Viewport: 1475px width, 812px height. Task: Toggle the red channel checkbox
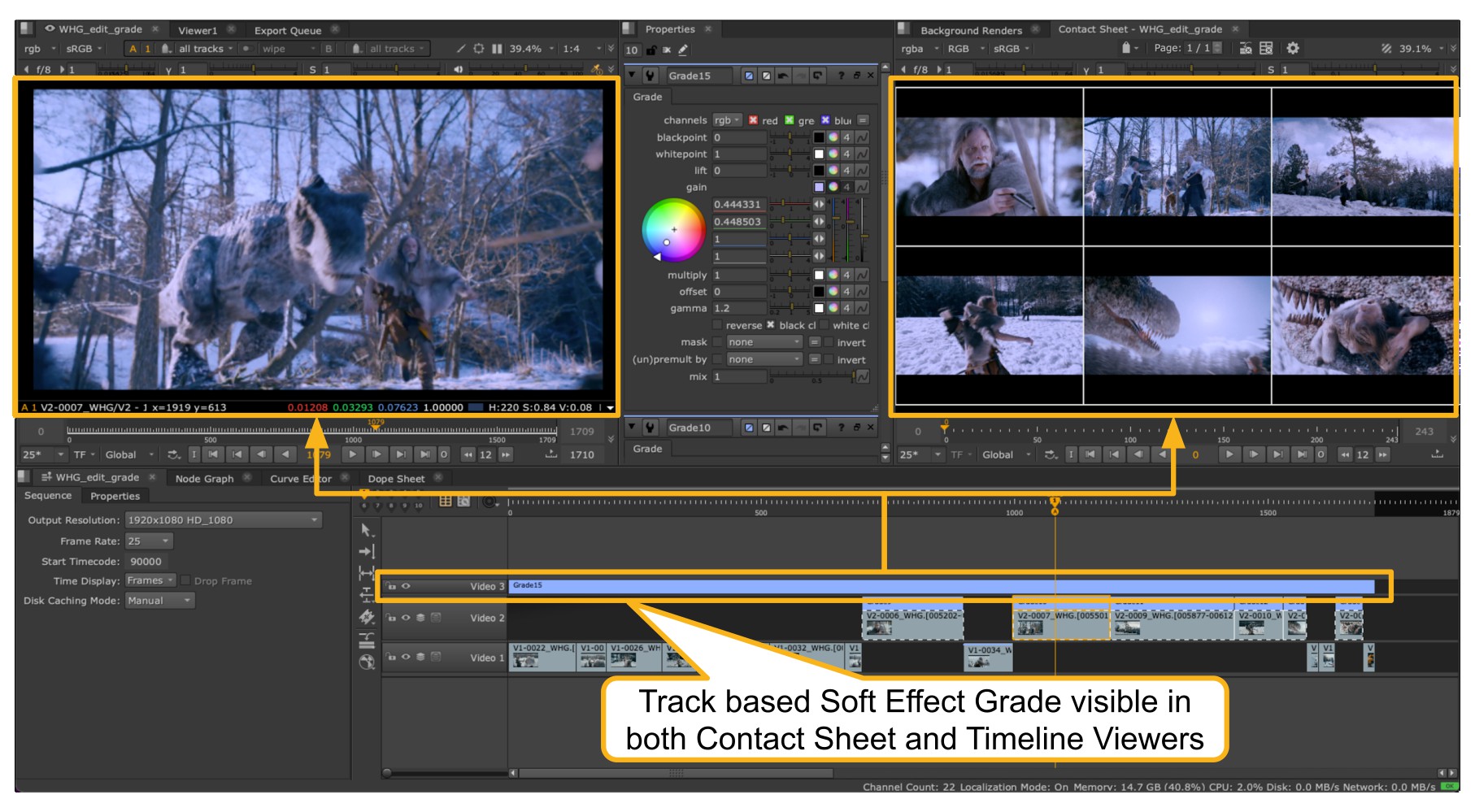(x=753, y=120)
